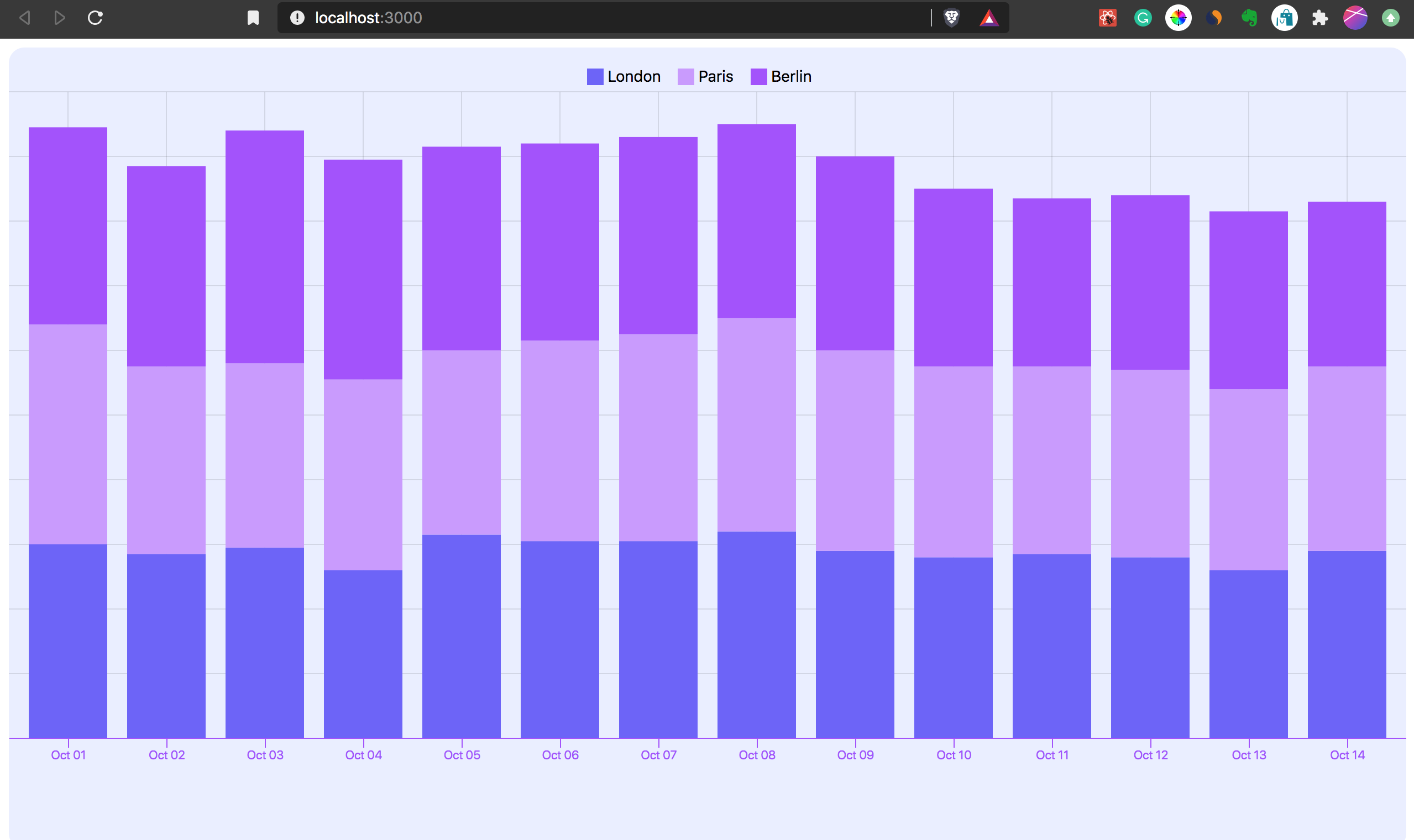Click the Berlin purple legend swatch
The image size is (1414, 840).
(758, 76)
